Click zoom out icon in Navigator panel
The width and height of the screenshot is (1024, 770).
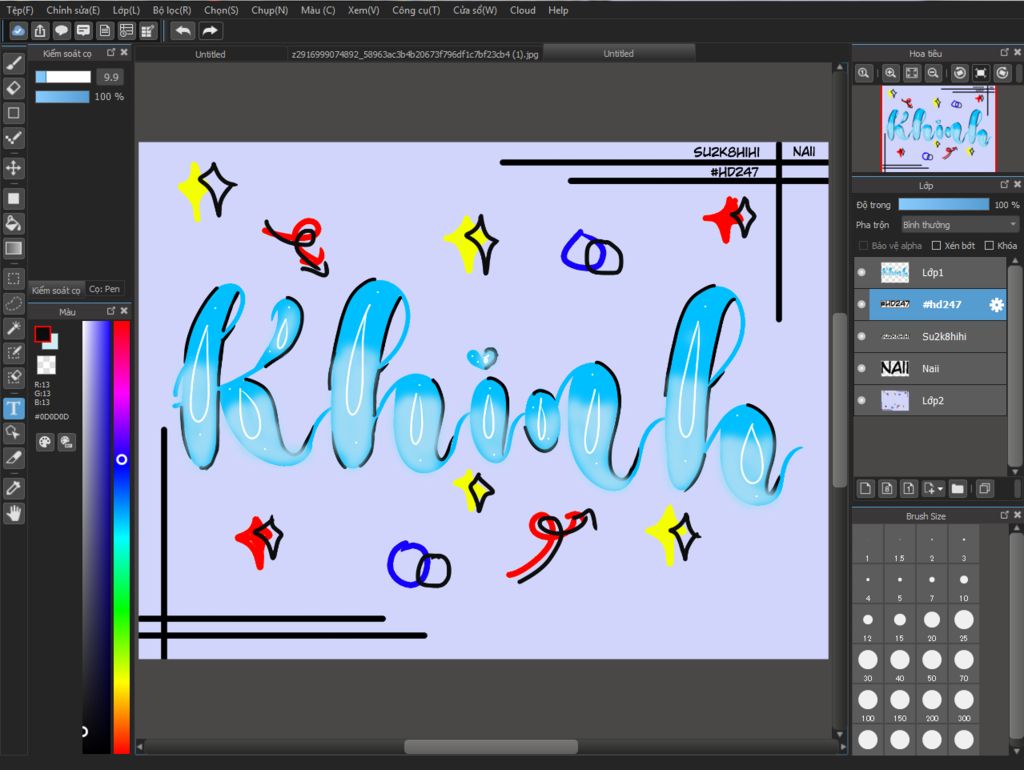pos(933,73)
